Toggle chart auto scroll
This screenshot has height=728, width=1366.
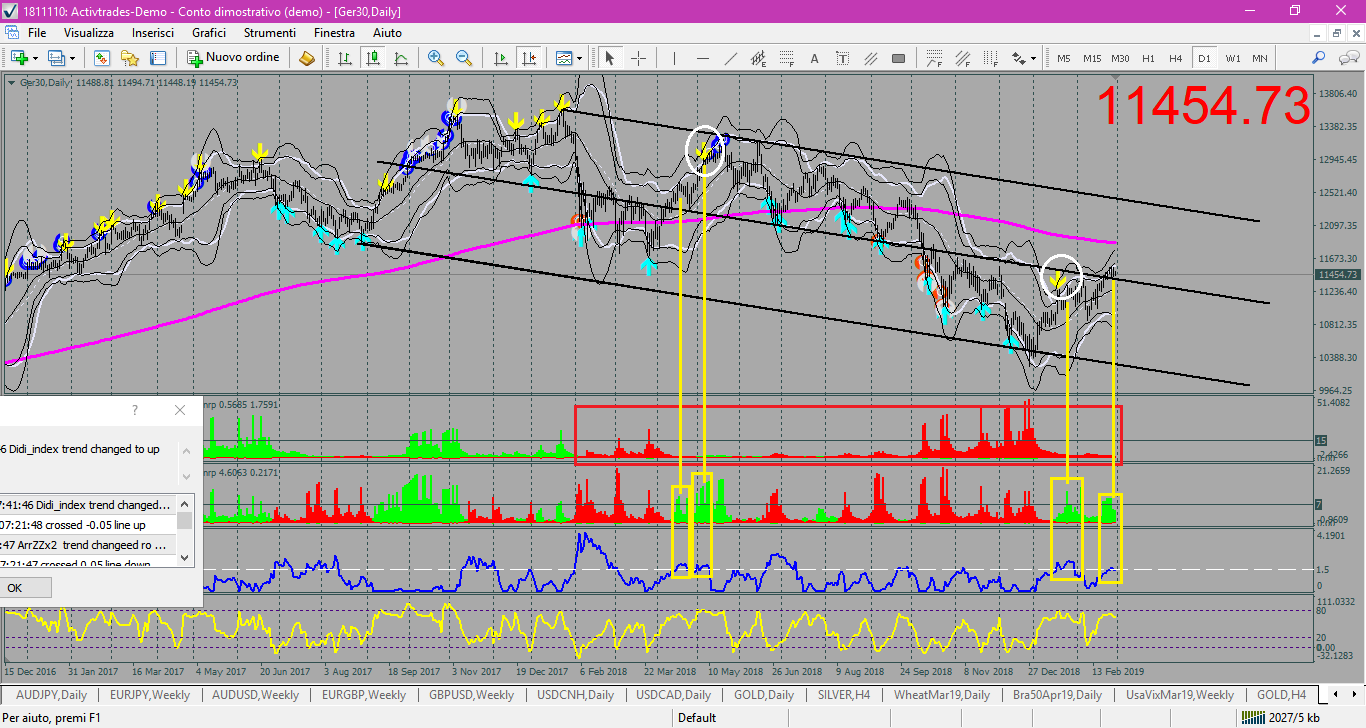pyautogui.click(x=500, y=58)
